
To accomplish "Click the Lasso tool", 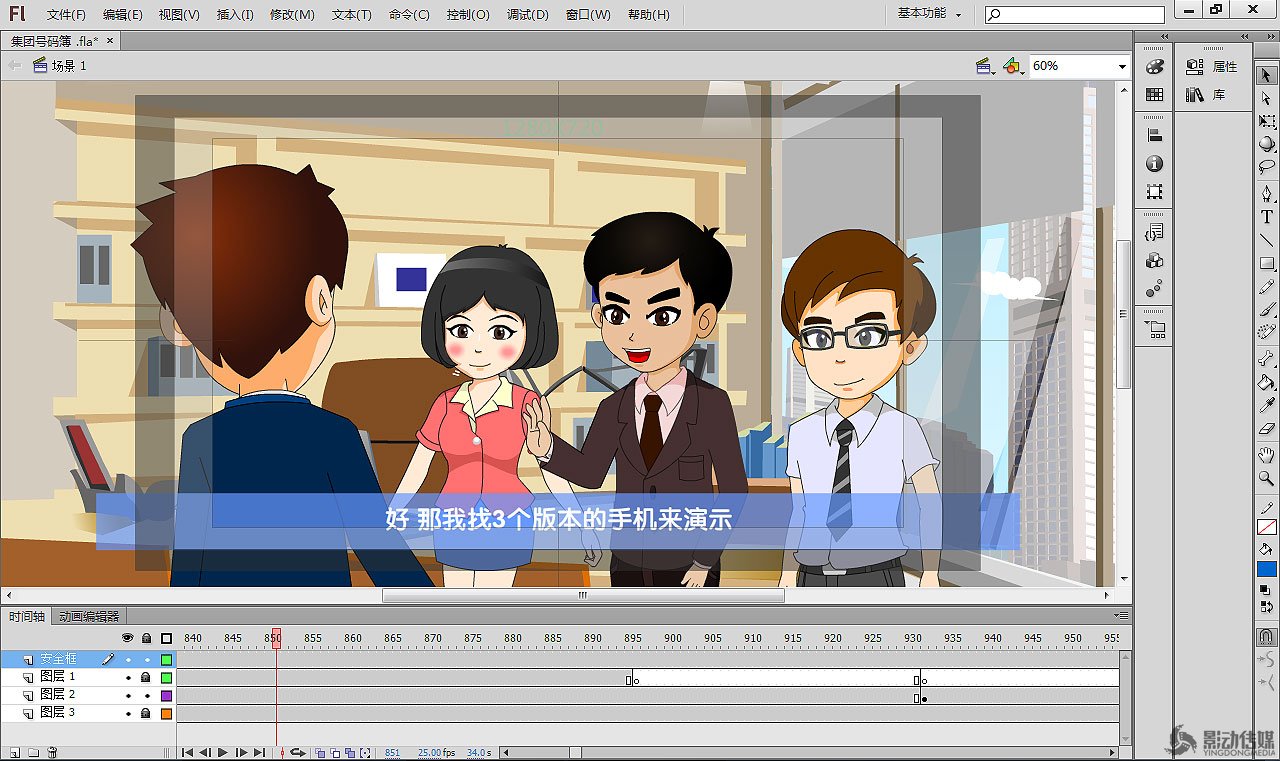I will pos(1267,167).
